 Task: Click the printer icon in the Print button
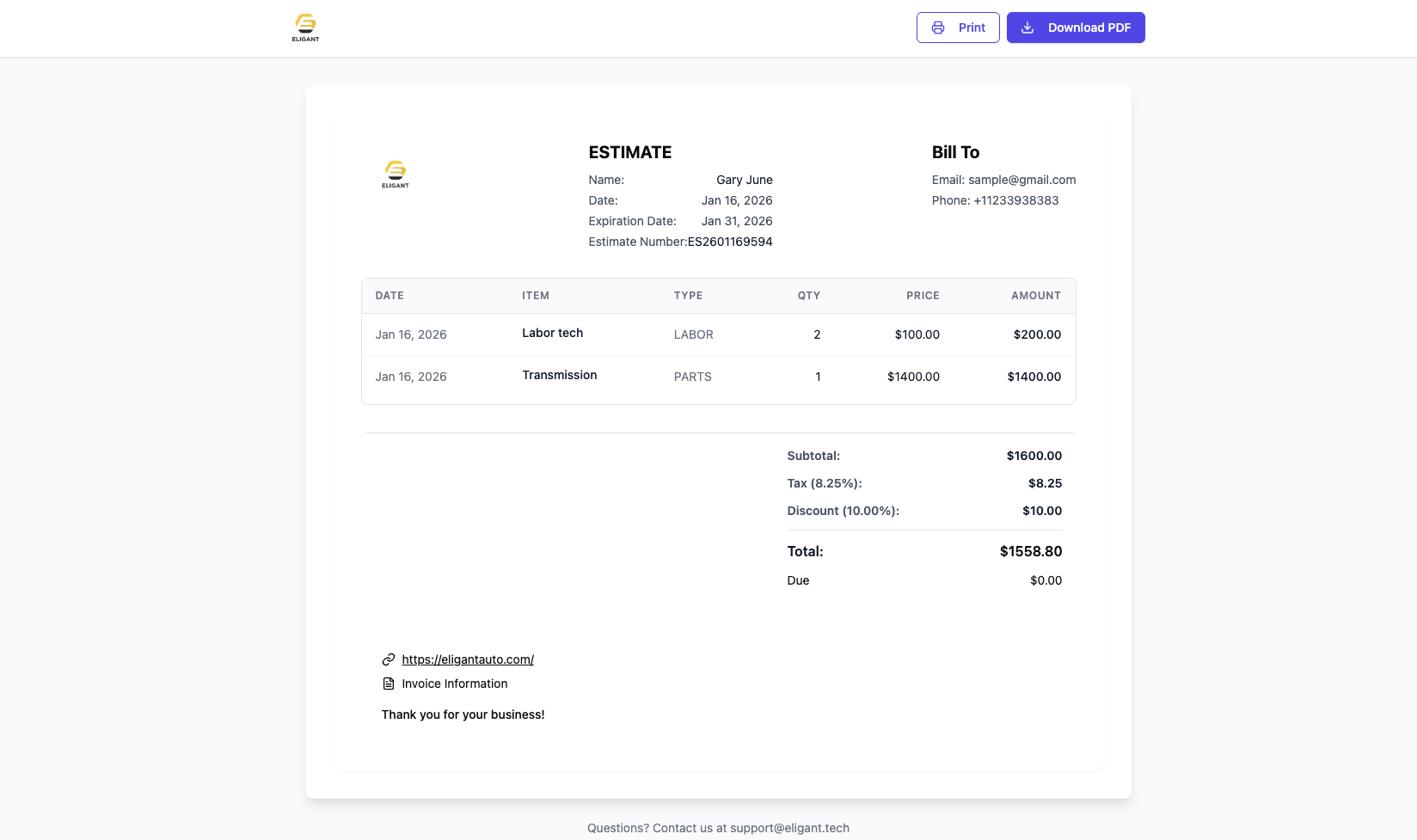[x=938, y=28]
